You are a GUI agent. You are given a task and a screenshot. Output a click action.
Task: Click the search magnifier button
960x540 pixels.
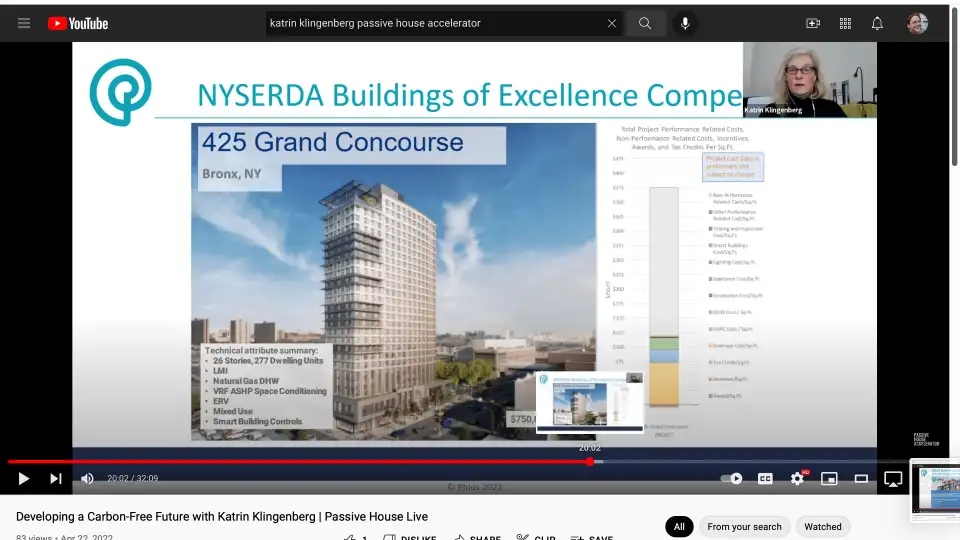[x=646, y=23]
